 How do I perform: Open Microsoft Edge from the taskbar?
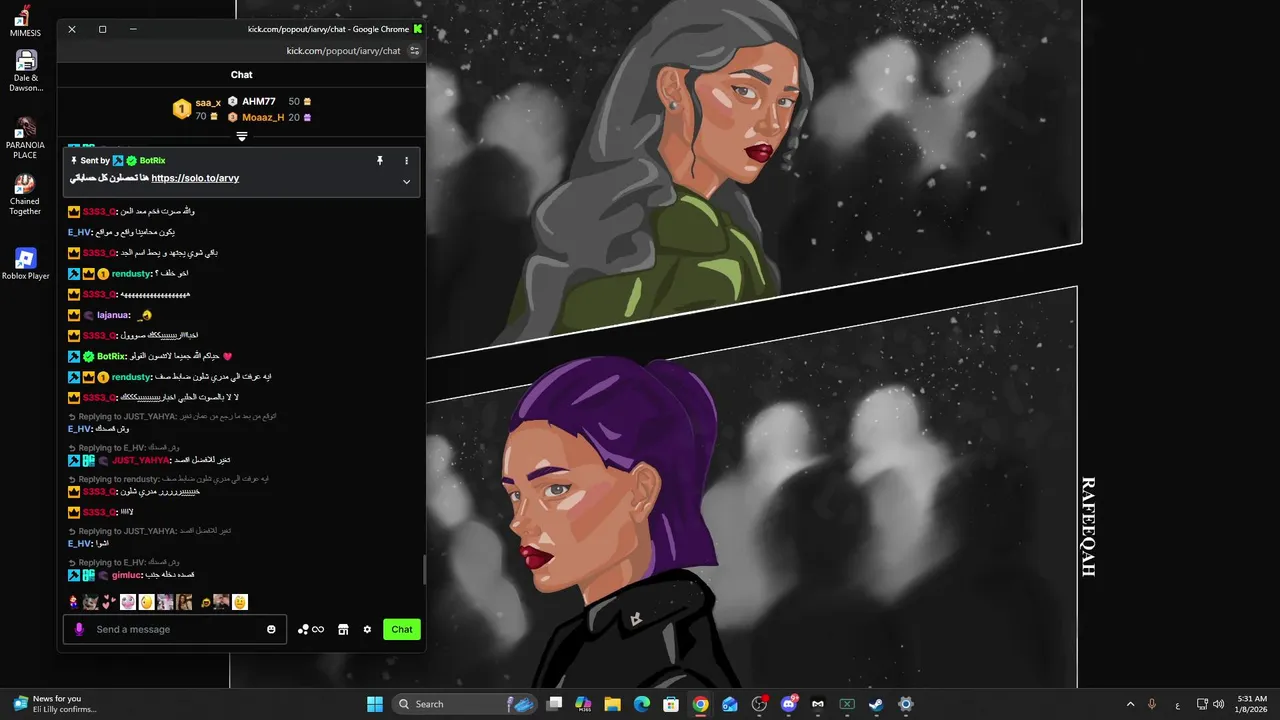[x=642, y=704]
